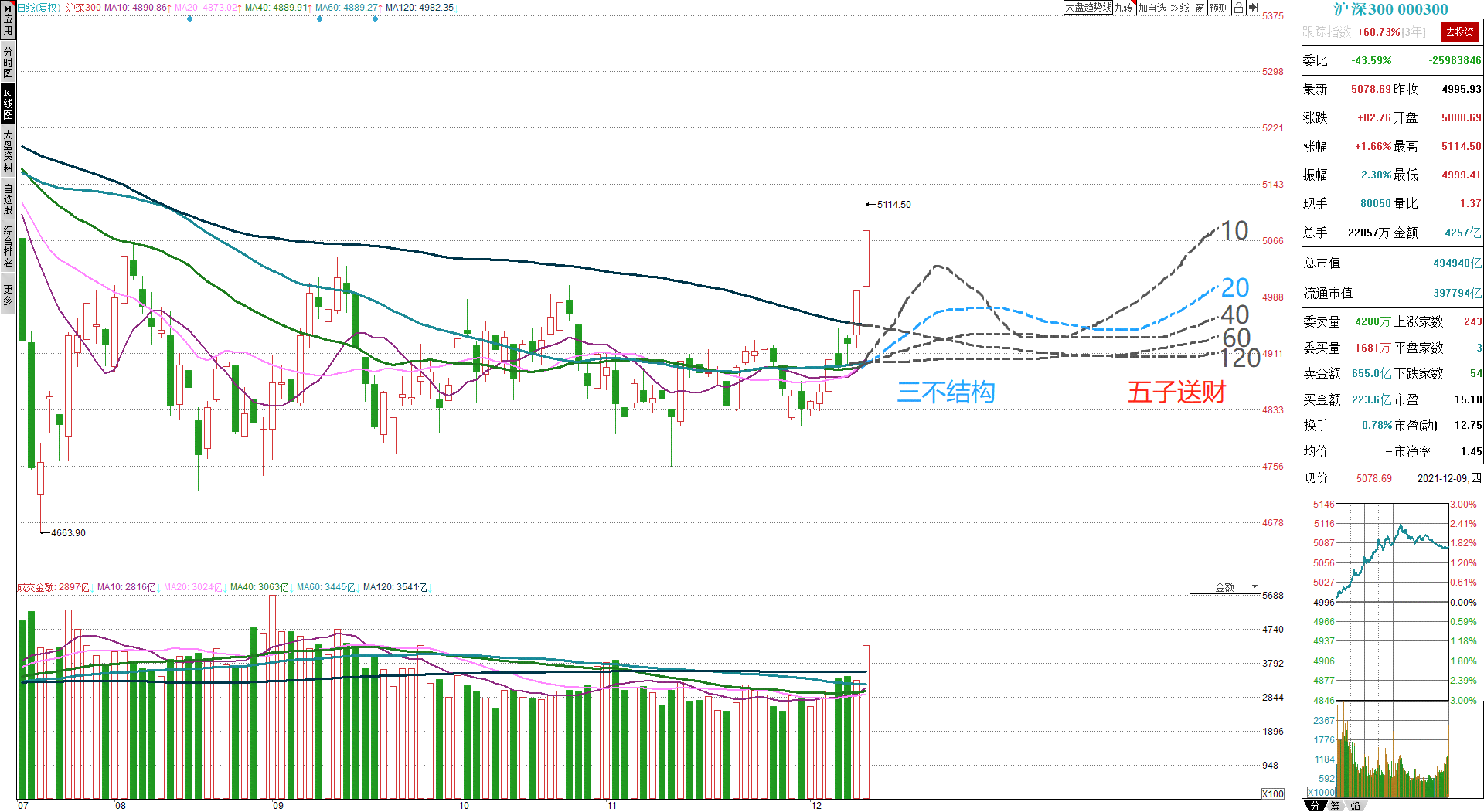Click the first blue diamond marker
This screenshot has width=1484, height=812.
(189, 19)
